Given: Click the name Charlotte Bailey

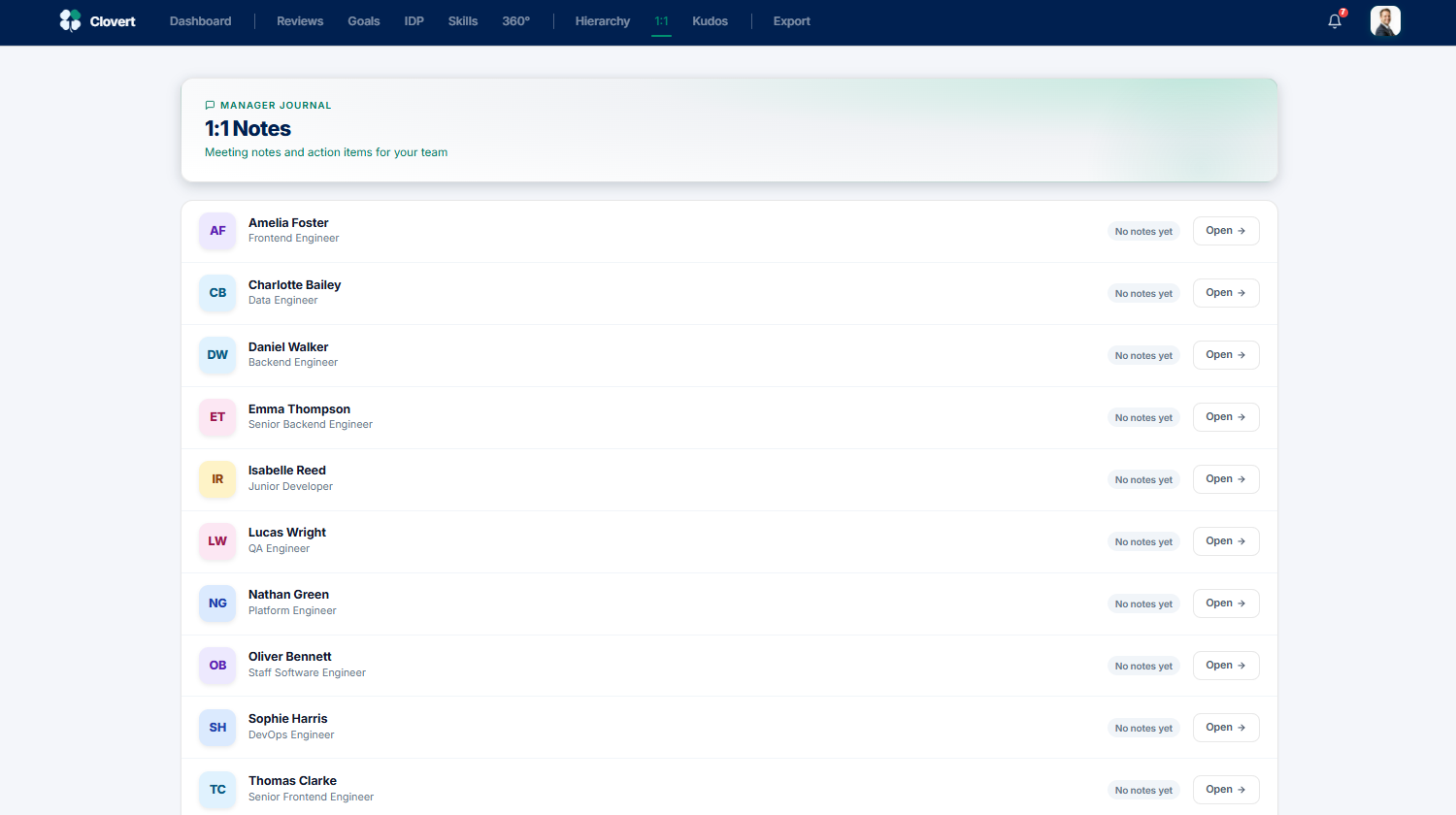Looking at the screenshot, I should [x=294, y=285].
